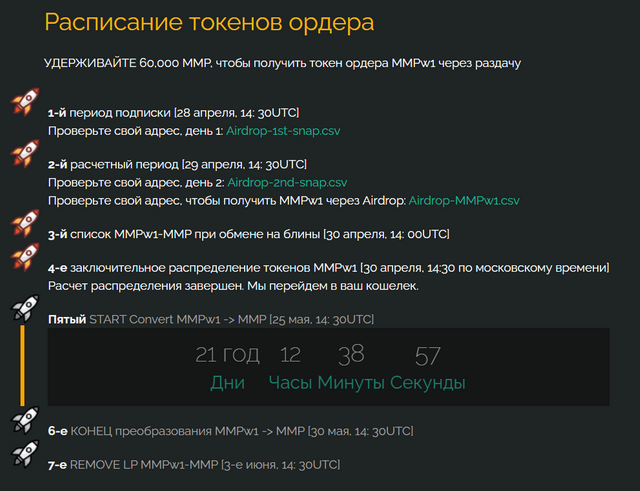Open the Airdrop-2nd-snap.csv link

[x=287, y=182]
